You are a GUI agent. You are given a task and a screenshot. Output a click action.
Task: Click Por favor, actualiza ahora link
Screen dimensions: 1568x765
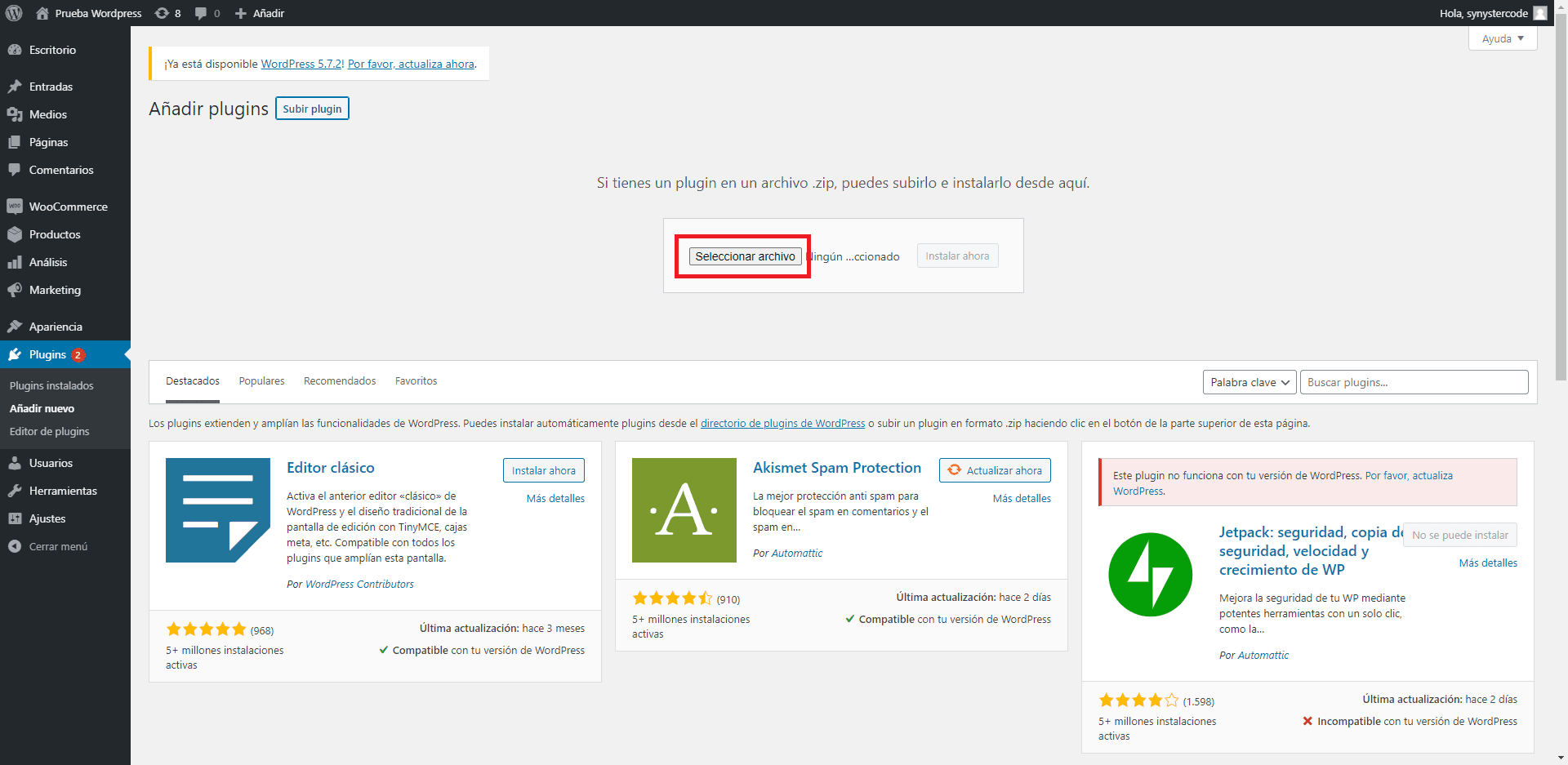411,64
